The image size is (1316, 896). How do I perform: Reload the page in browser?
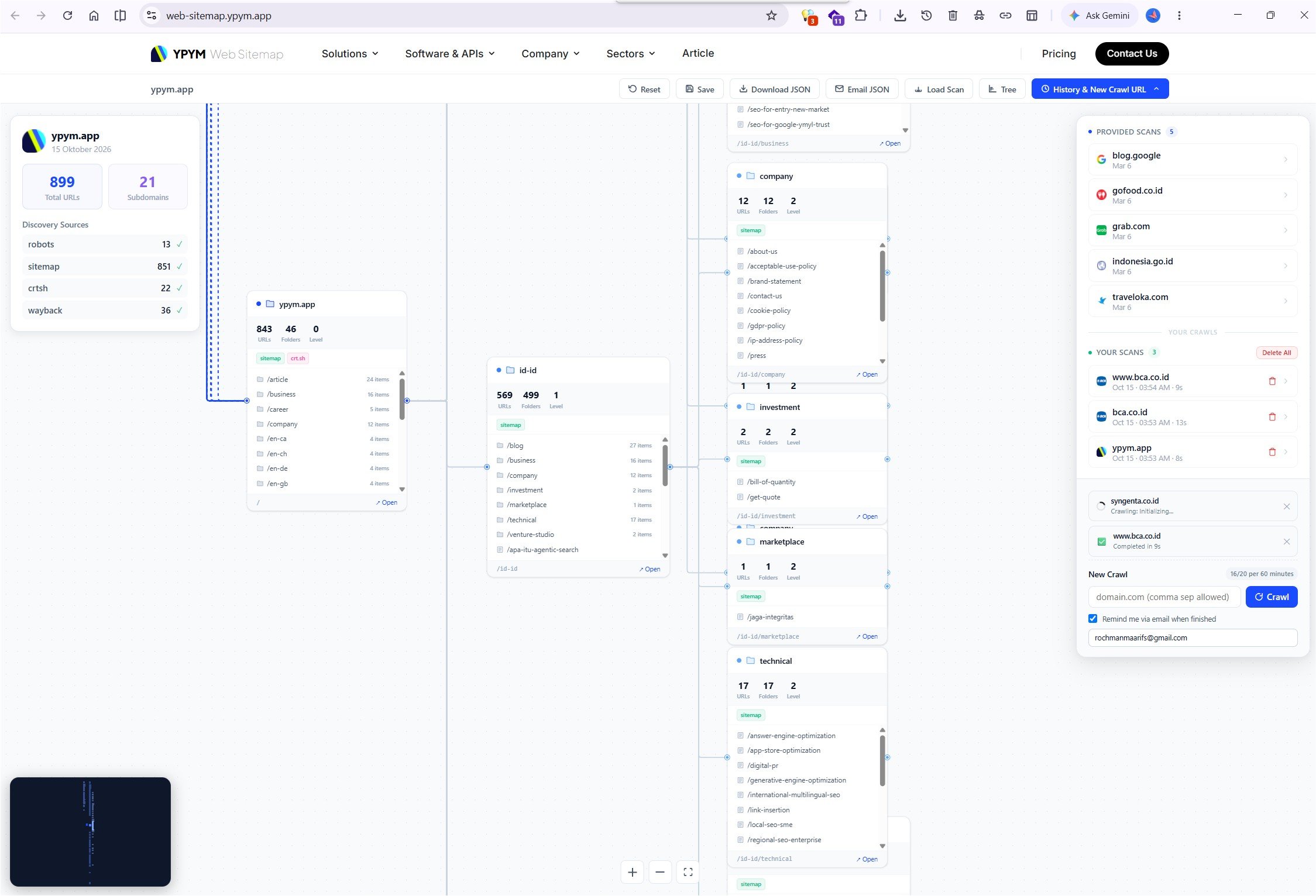point(68,16)
